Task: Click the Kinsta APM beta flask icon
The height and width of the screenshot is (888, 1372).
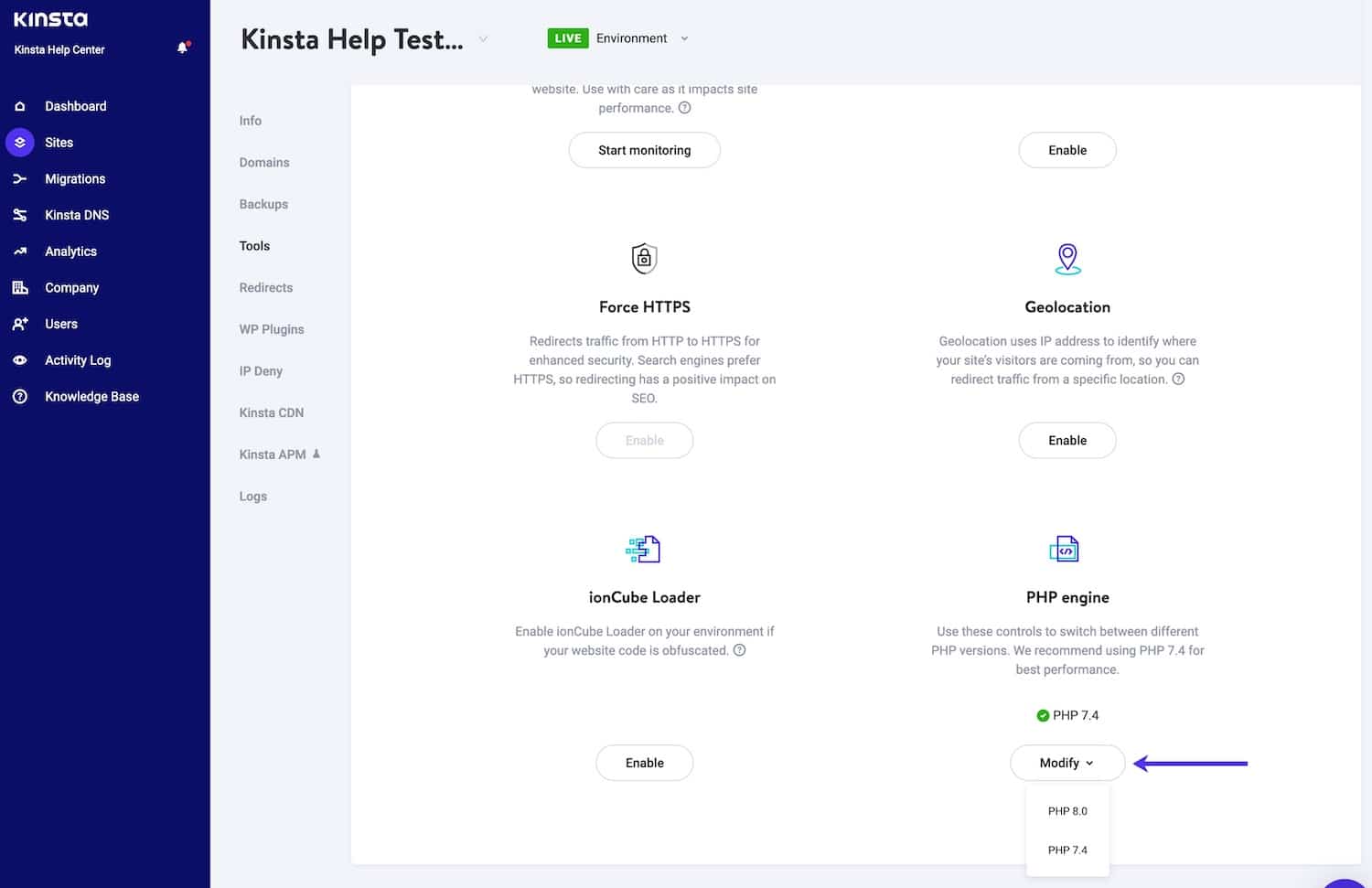Action: click(x=316, y=454)
